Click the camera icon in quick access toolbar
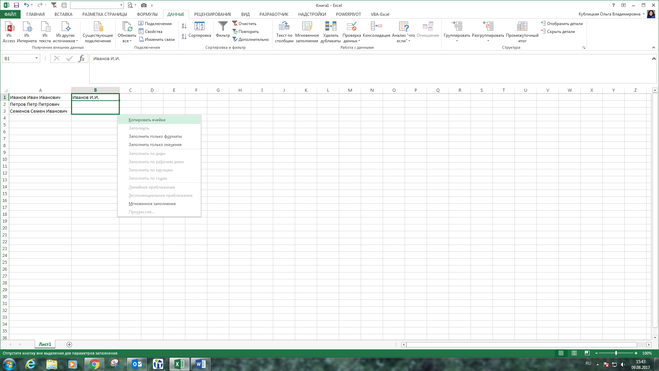The height and width of the screenshot is (371, 659). 144,5
